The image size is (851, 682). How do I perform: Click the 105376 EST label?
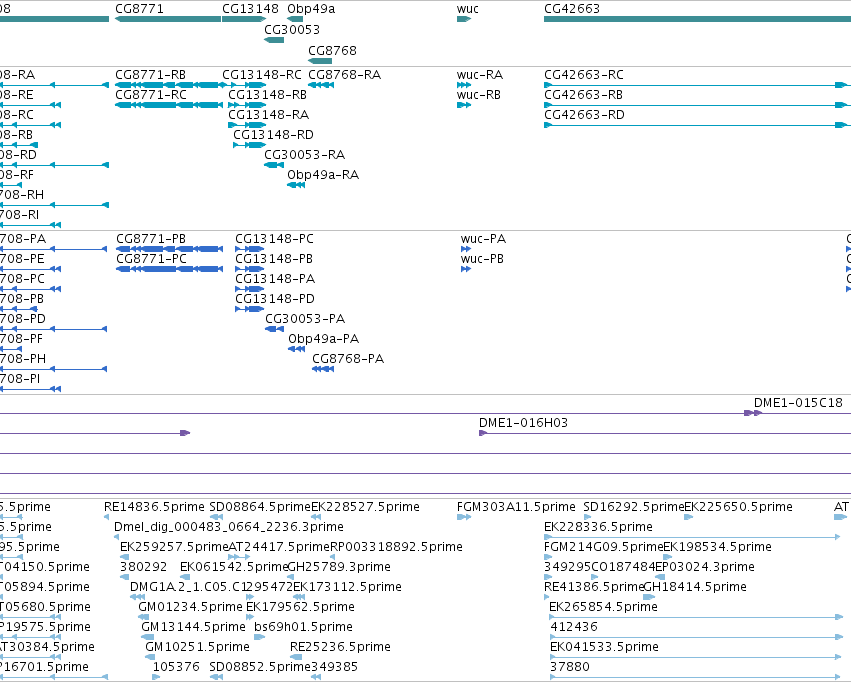pos(176,667)
